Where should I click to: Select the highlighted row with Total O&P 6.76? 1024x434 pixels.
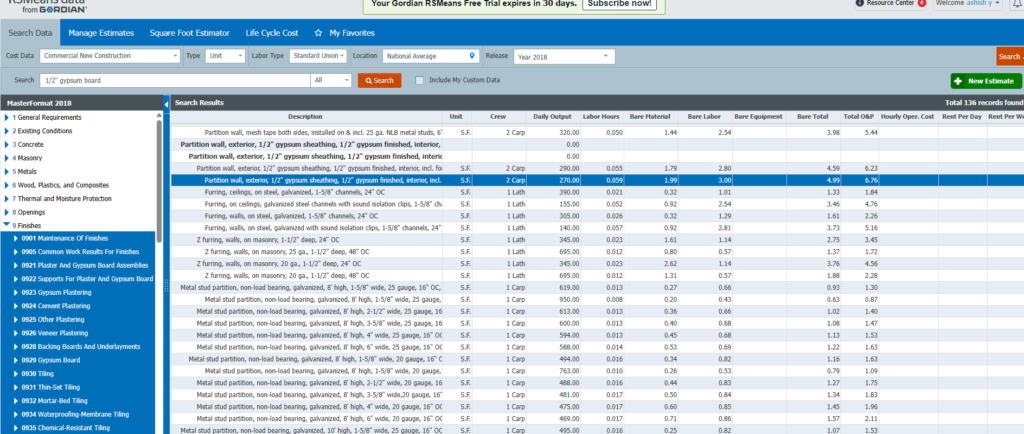[598, 181]
